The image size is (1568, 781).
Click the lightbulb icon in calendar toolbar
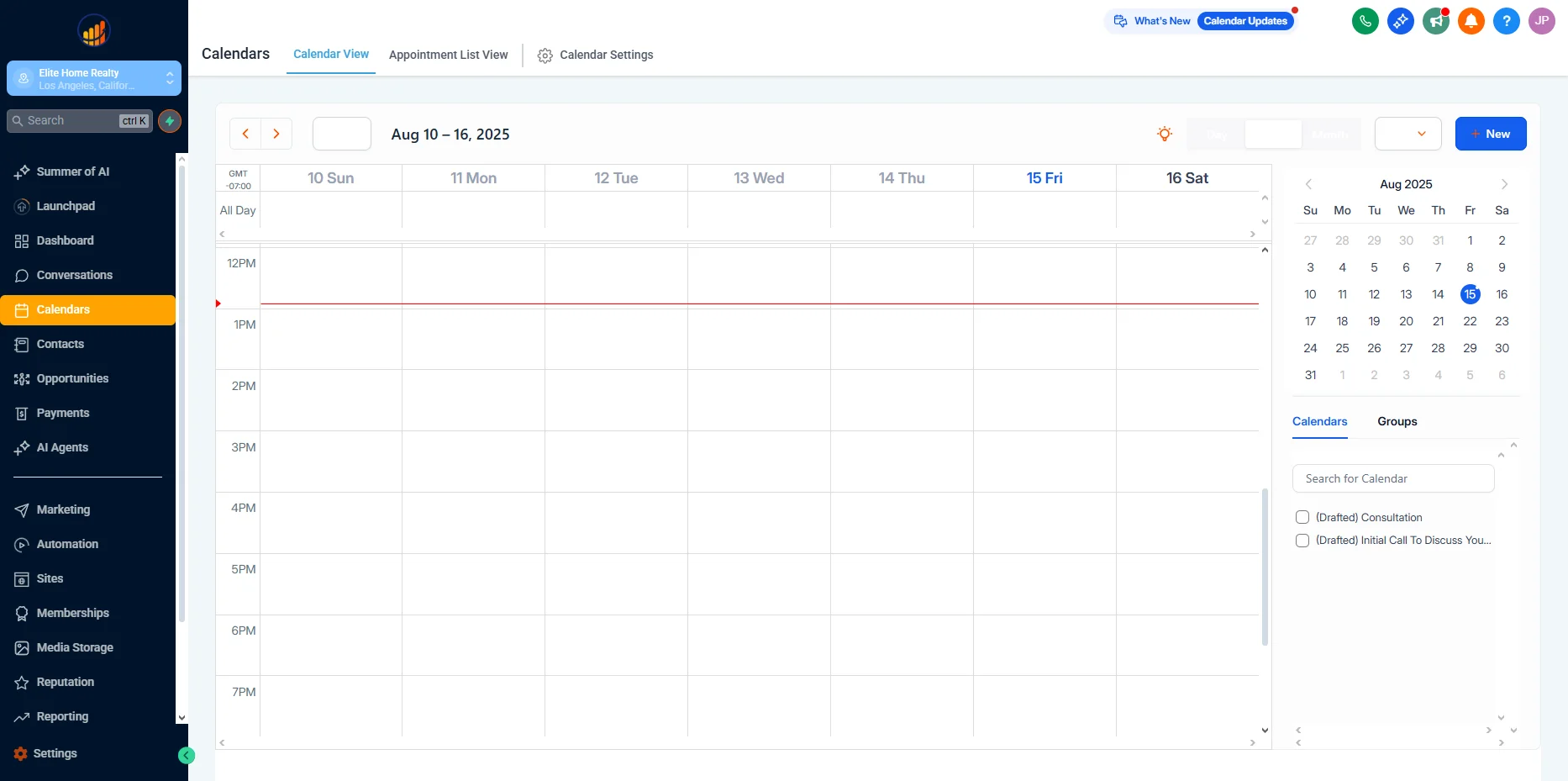point(1164,134)
